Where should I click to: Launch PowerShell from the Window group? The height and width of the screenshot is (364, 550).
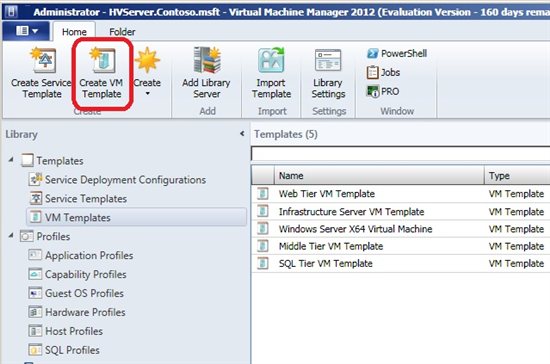(397, 54)
